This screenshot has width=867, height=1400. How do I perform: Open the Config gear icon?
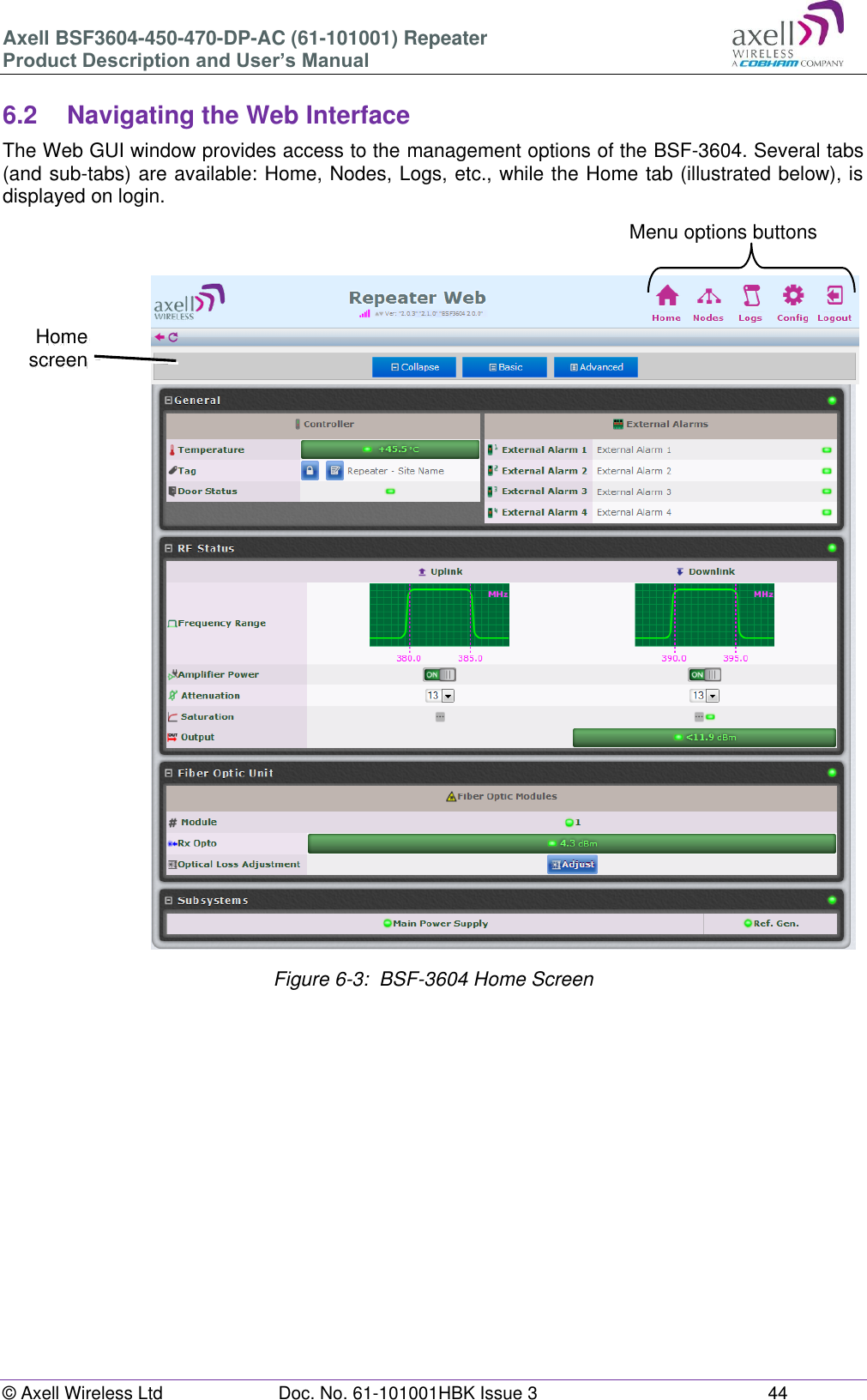point(793,296)
